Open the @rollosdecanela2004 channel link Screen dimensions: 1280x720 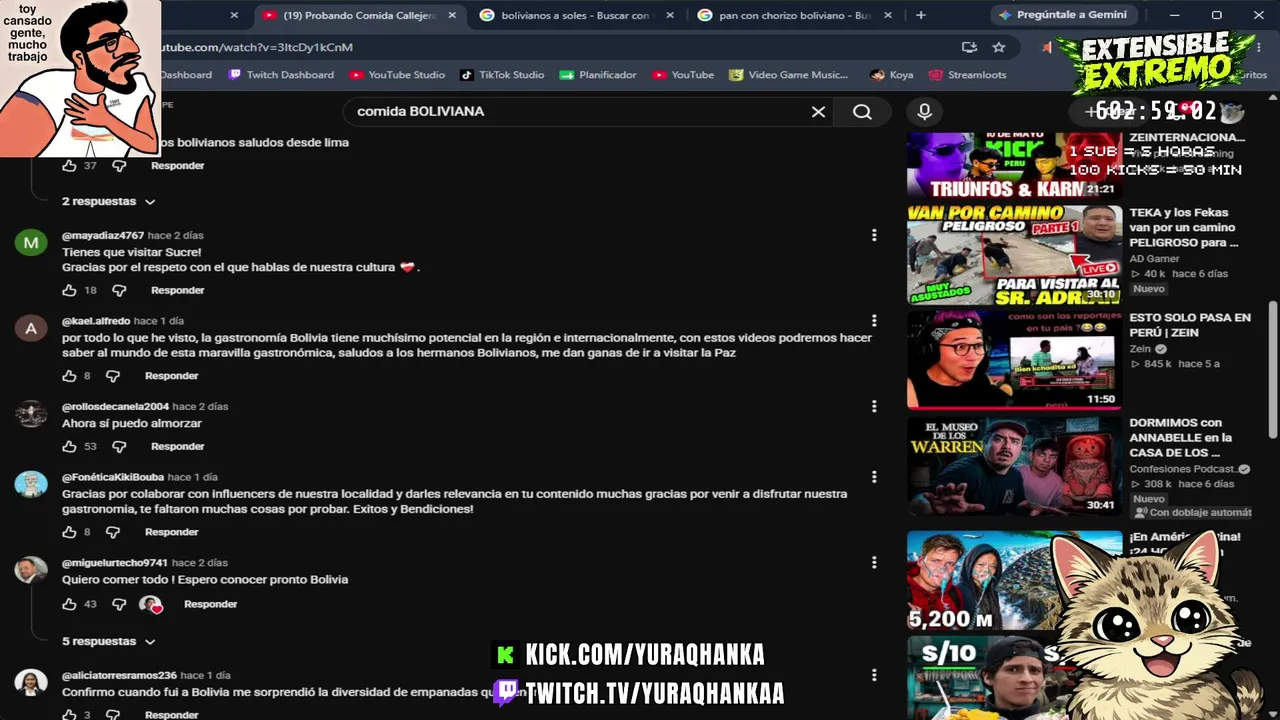(115, 407)
